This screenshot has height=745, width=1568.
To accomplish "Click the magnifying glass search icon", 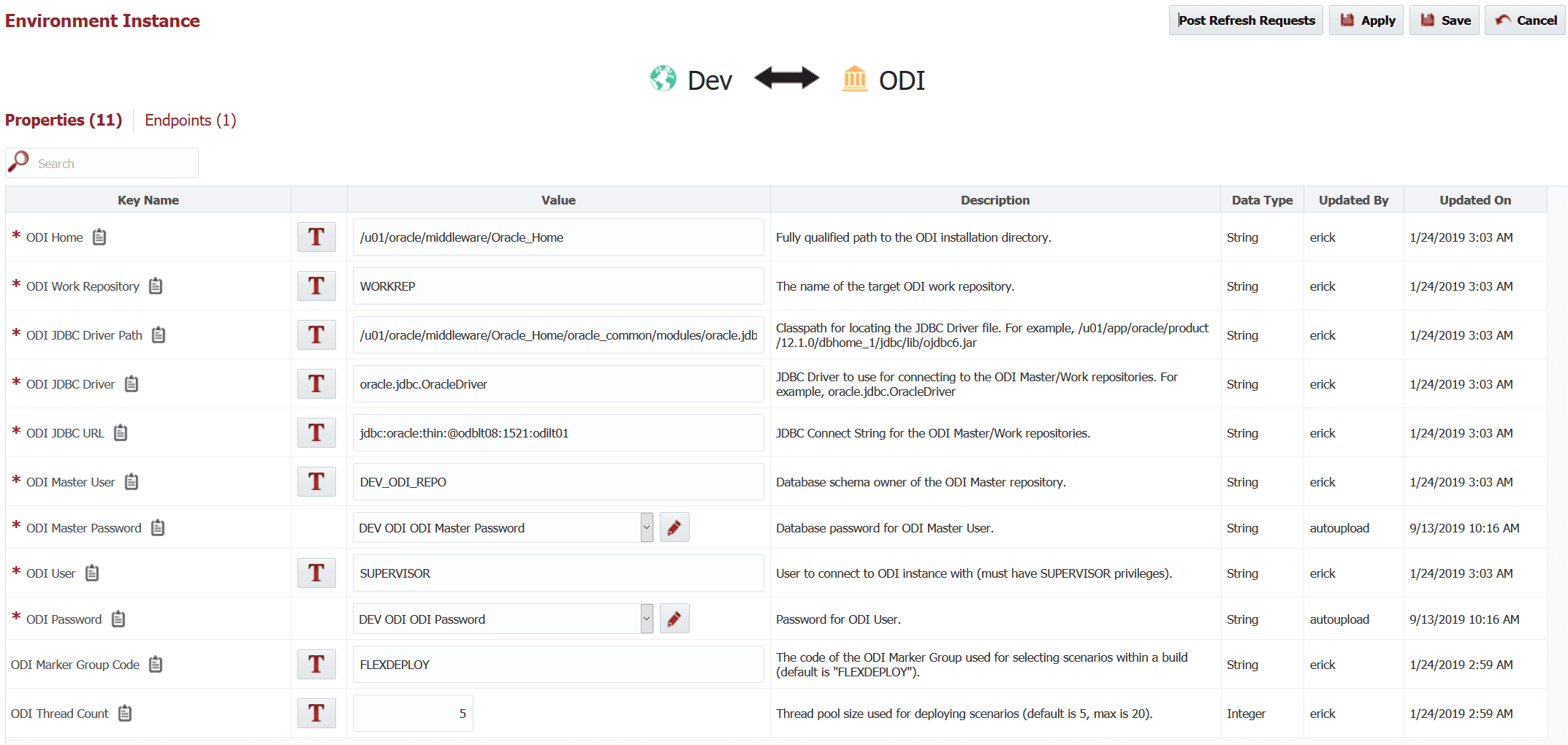I will click(18, 161).
